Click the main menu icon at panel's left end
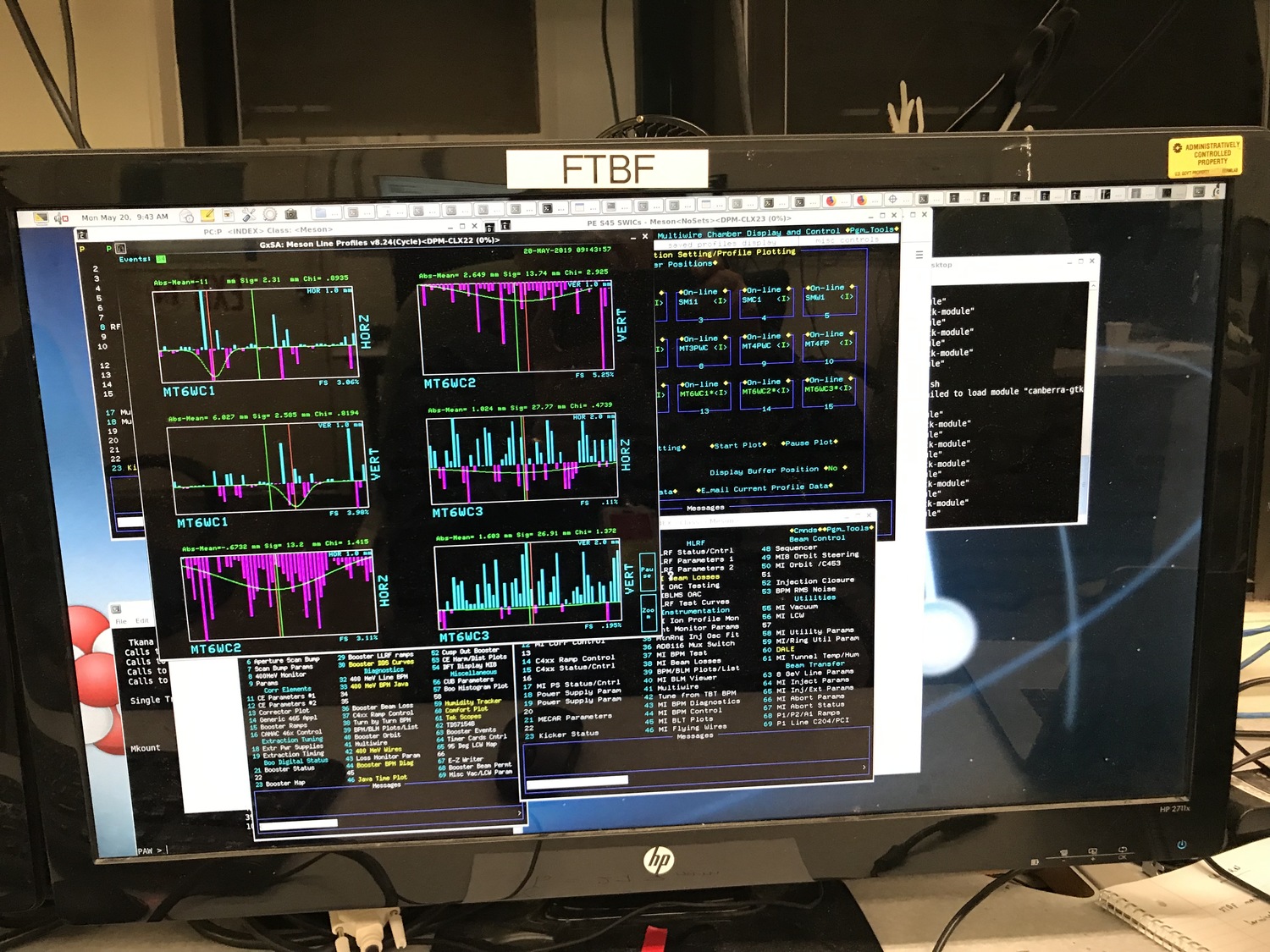 (40, 218)
